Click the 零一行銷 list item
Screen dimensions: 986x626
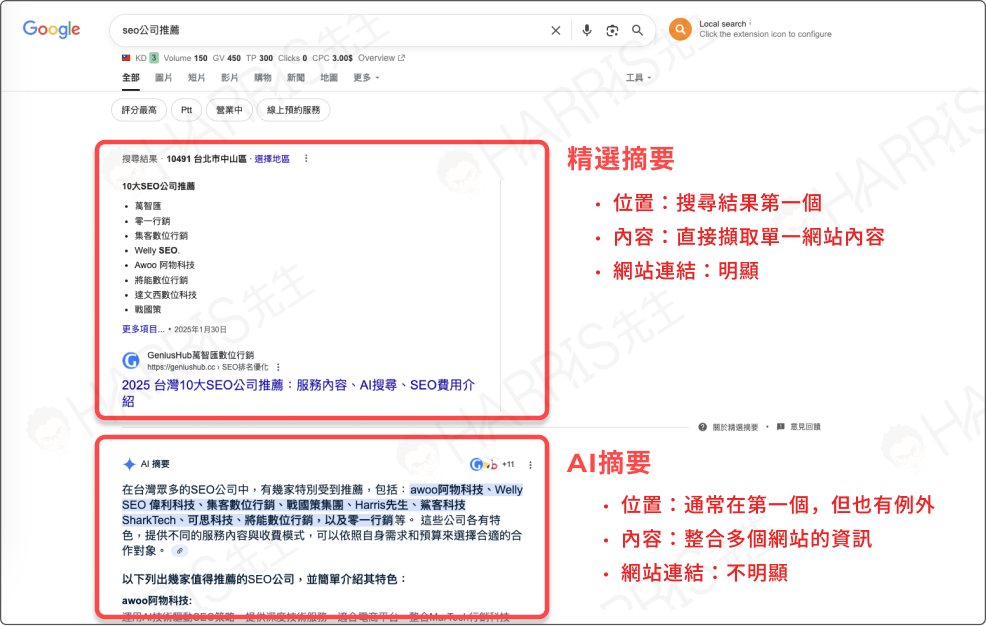coord(152,221)
